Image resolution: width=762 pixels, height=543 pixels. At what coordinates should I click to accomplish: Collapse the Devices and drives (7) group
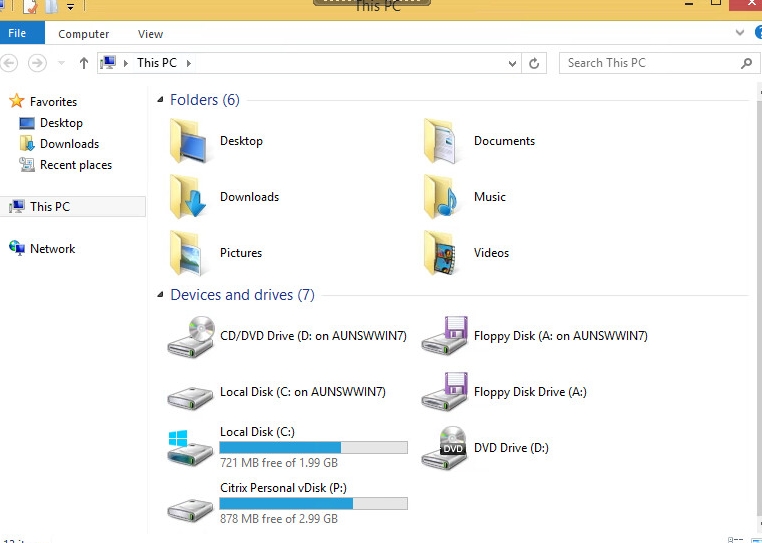point(160,295)
